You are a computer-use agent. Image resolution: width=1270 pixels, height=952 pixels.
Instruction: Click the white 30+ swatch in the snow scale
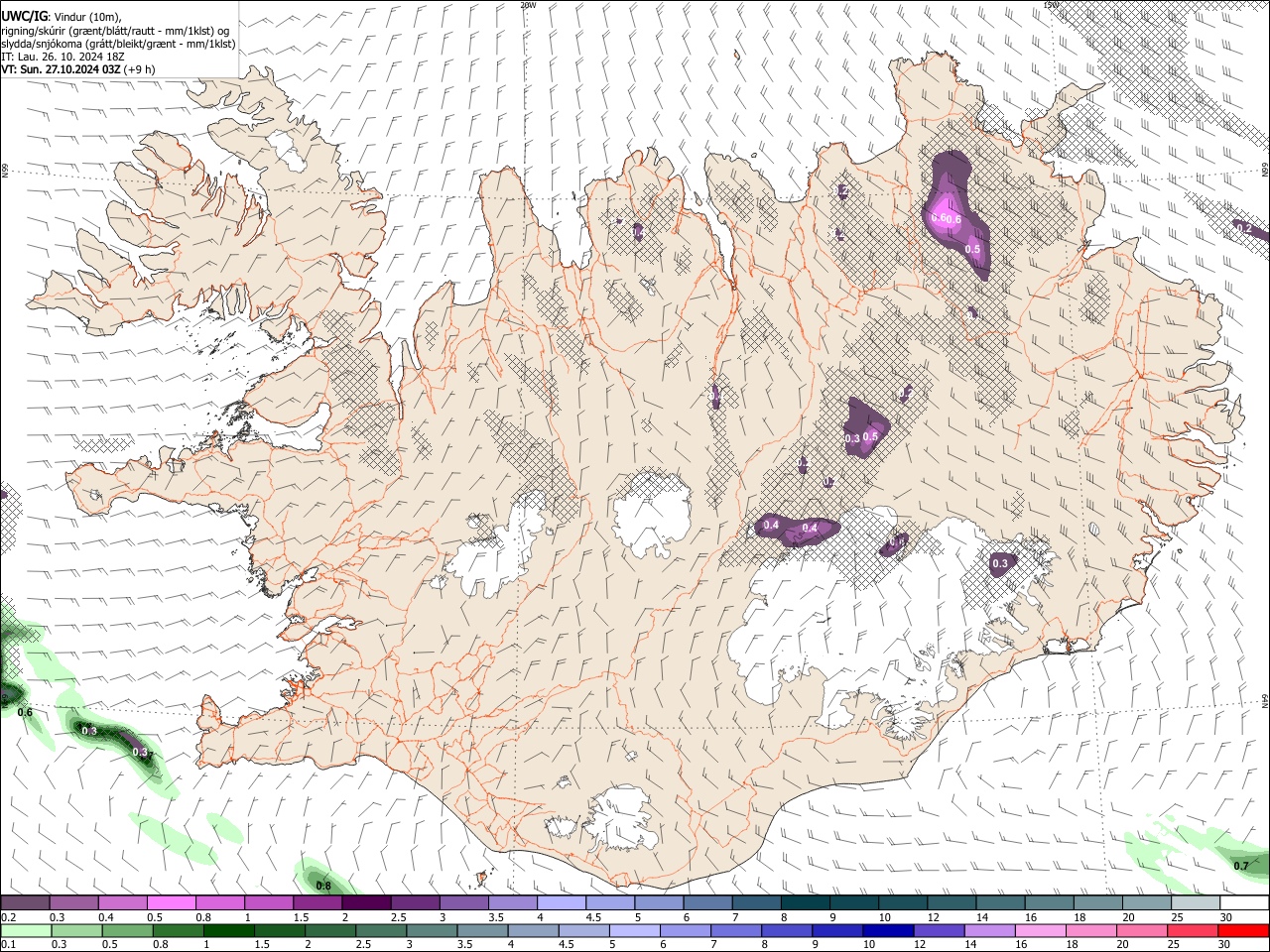[1245, 903]
